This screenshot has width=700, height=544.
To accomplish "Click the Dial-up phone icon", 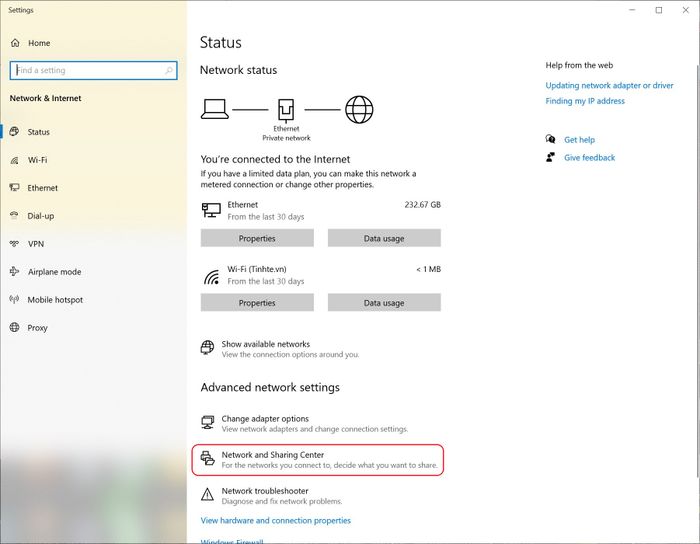I will coord(14,216).
